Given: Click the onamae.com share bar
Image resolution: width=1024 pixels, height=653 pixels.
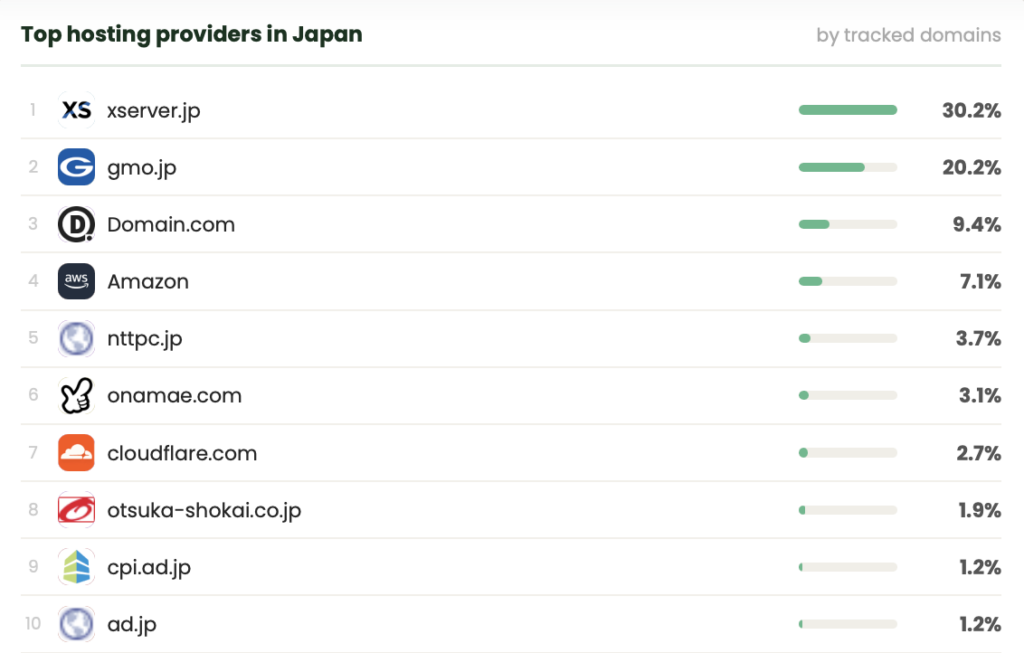Looking at the screenshot, I should click(x=848, y=396).
